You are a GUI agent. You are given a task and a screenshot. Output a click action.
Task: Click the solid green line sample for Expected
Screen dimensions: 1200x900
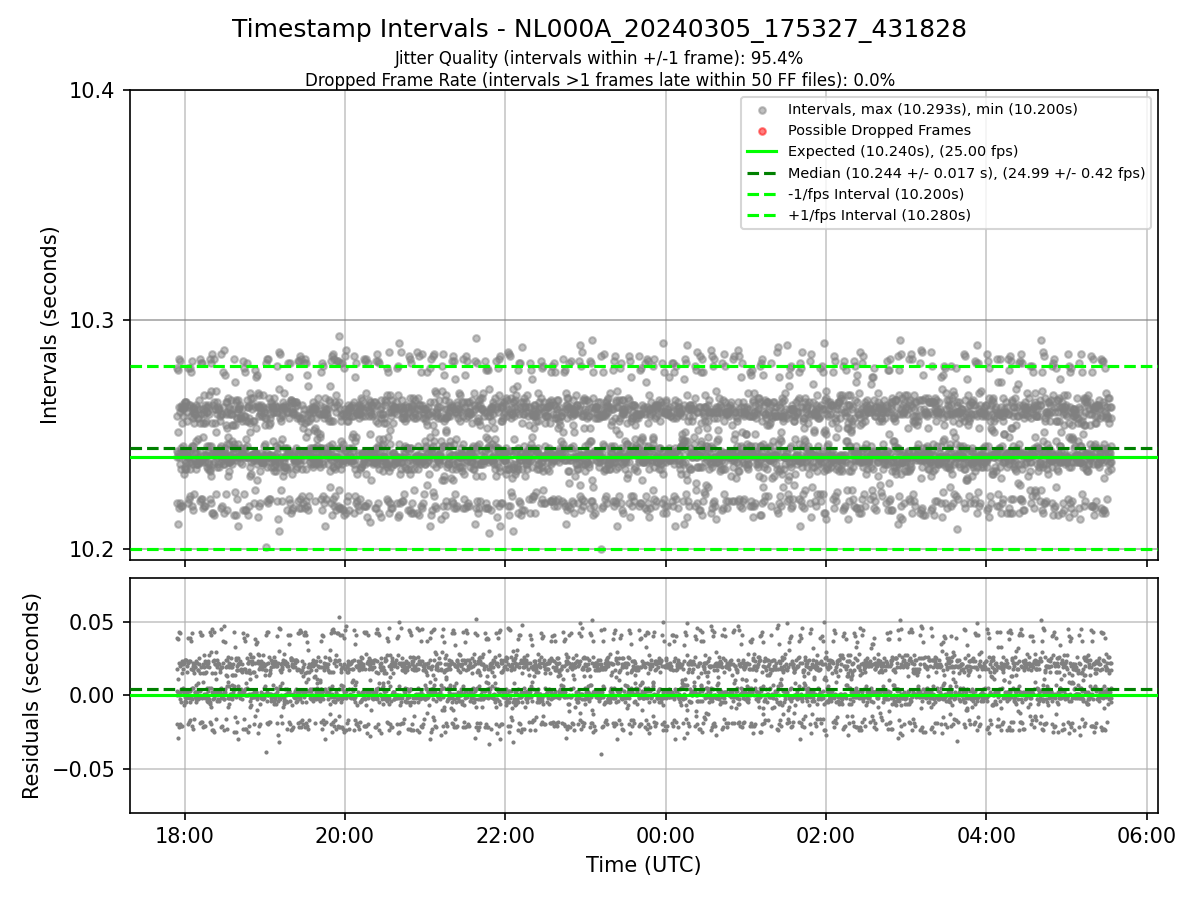pos(762,151)
